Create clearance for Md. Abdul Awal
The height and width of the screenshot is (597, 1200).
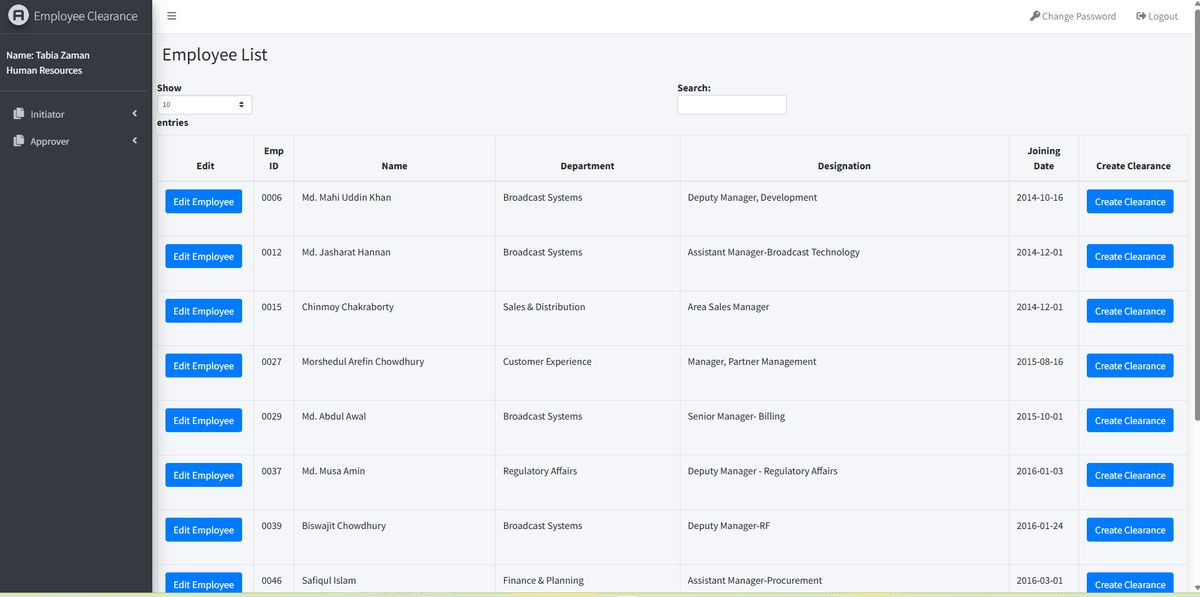pos(1129,421)
